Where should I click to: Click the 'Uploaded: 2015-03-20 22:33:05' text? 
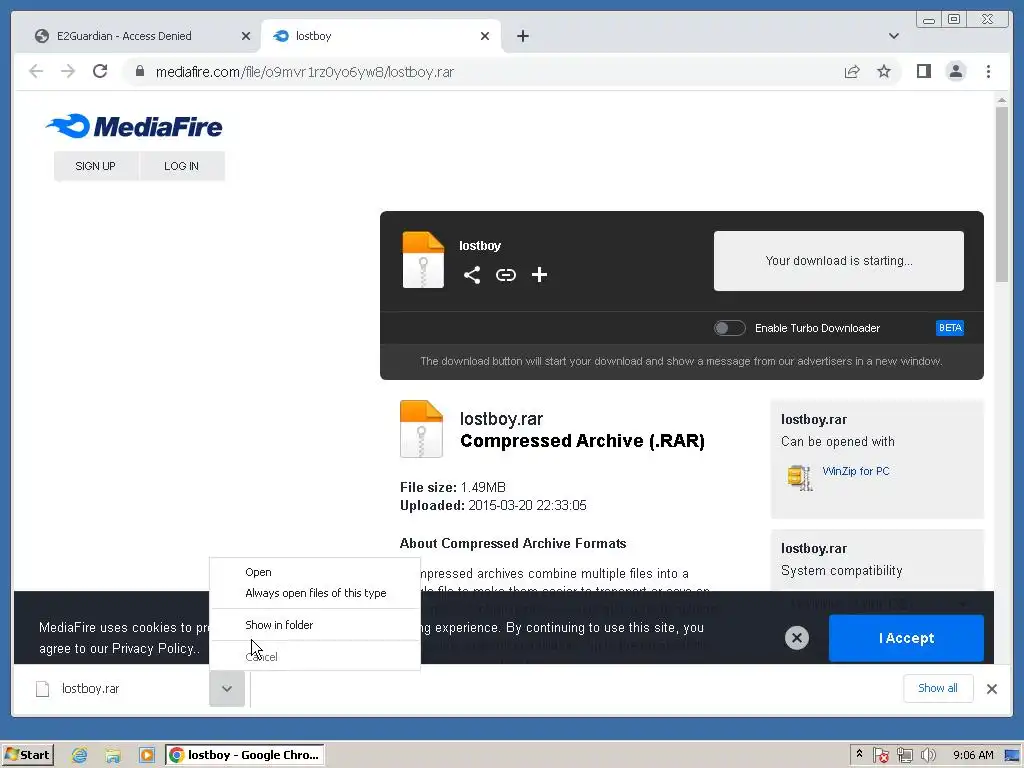(x=493, y=505)
